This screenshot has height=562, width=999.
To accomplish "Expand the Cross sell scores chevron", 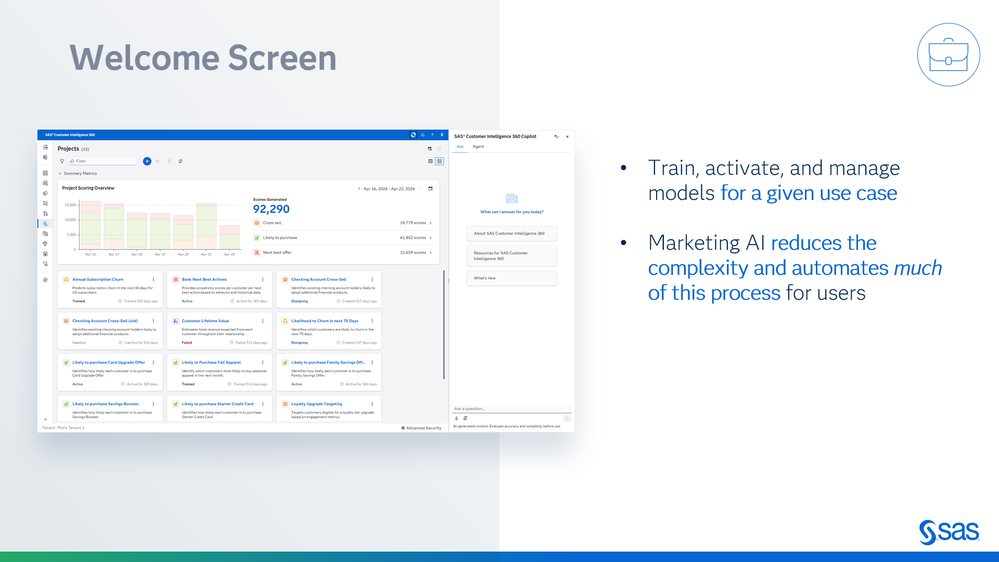I will click(x=431, y=223).
